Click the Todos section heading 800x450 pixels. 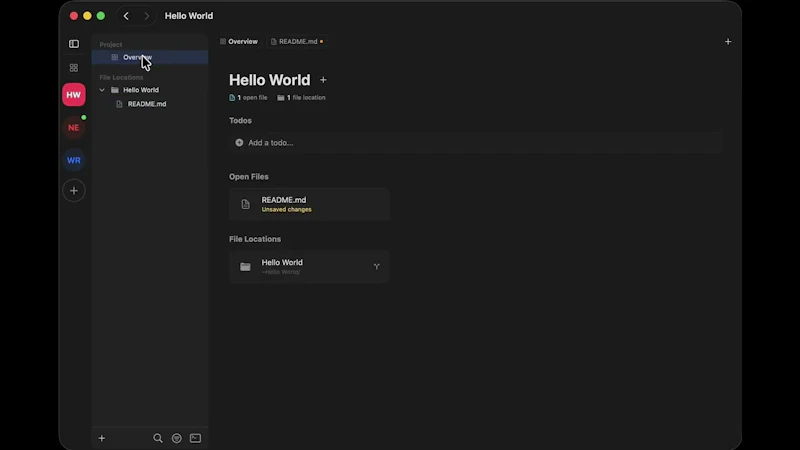pos(240,121)
